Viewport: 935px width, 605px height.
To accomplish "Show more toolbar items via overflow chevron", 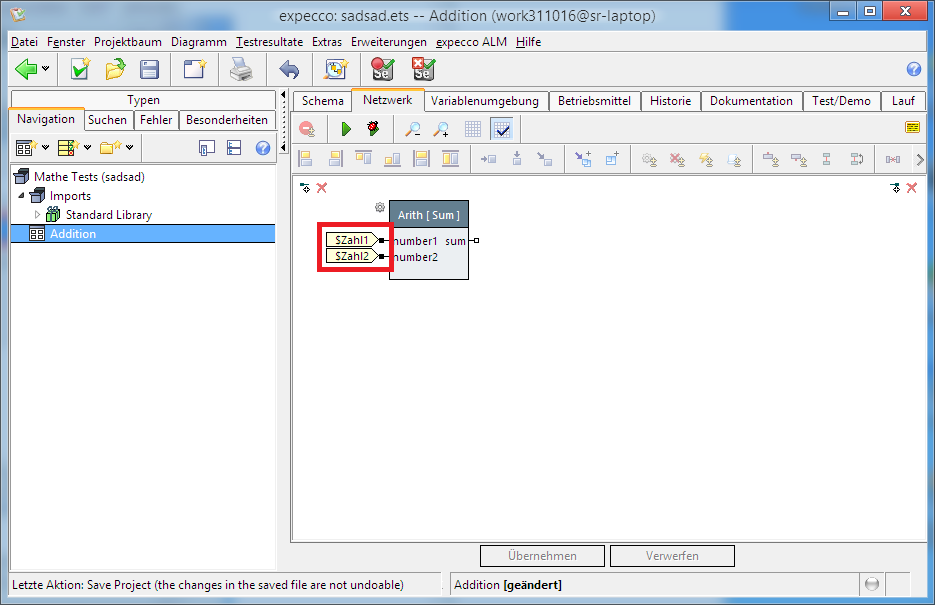I will pos(919,158).
